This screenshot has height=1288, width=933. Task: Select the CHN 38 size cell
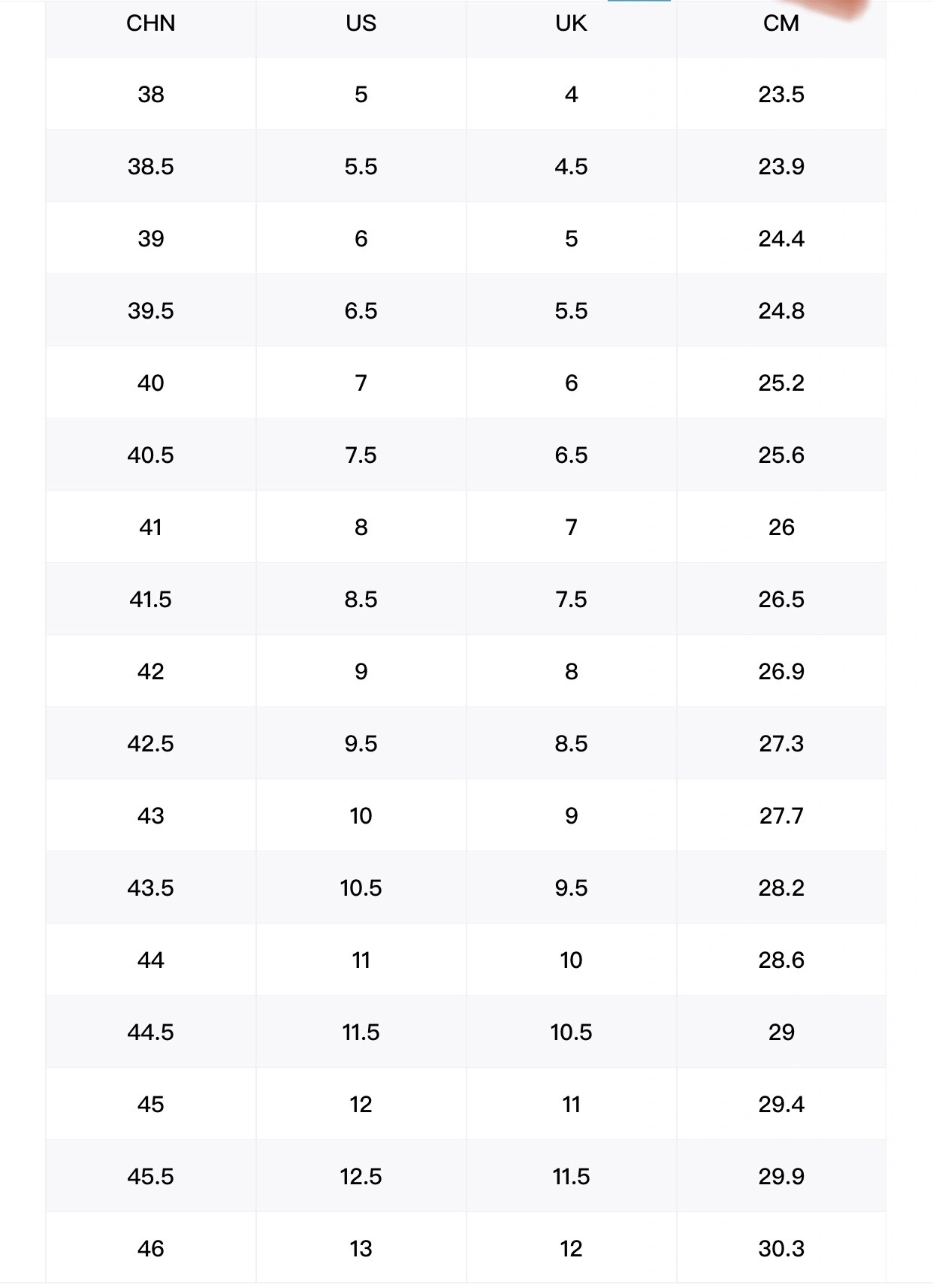pyautogui.click(x=150, y=94)
